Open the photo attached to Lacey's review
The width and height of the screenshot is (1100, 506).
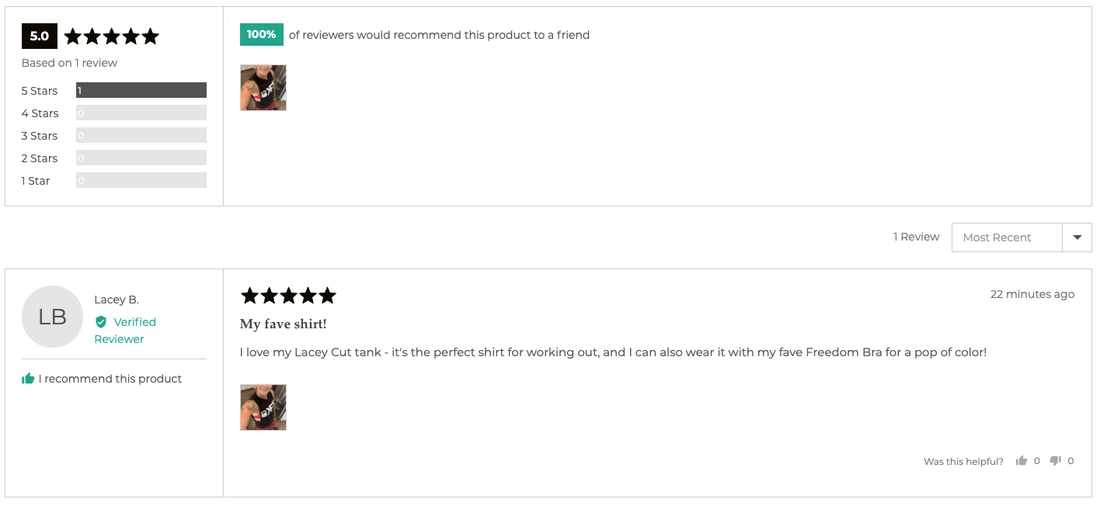[x=263, y=407]
